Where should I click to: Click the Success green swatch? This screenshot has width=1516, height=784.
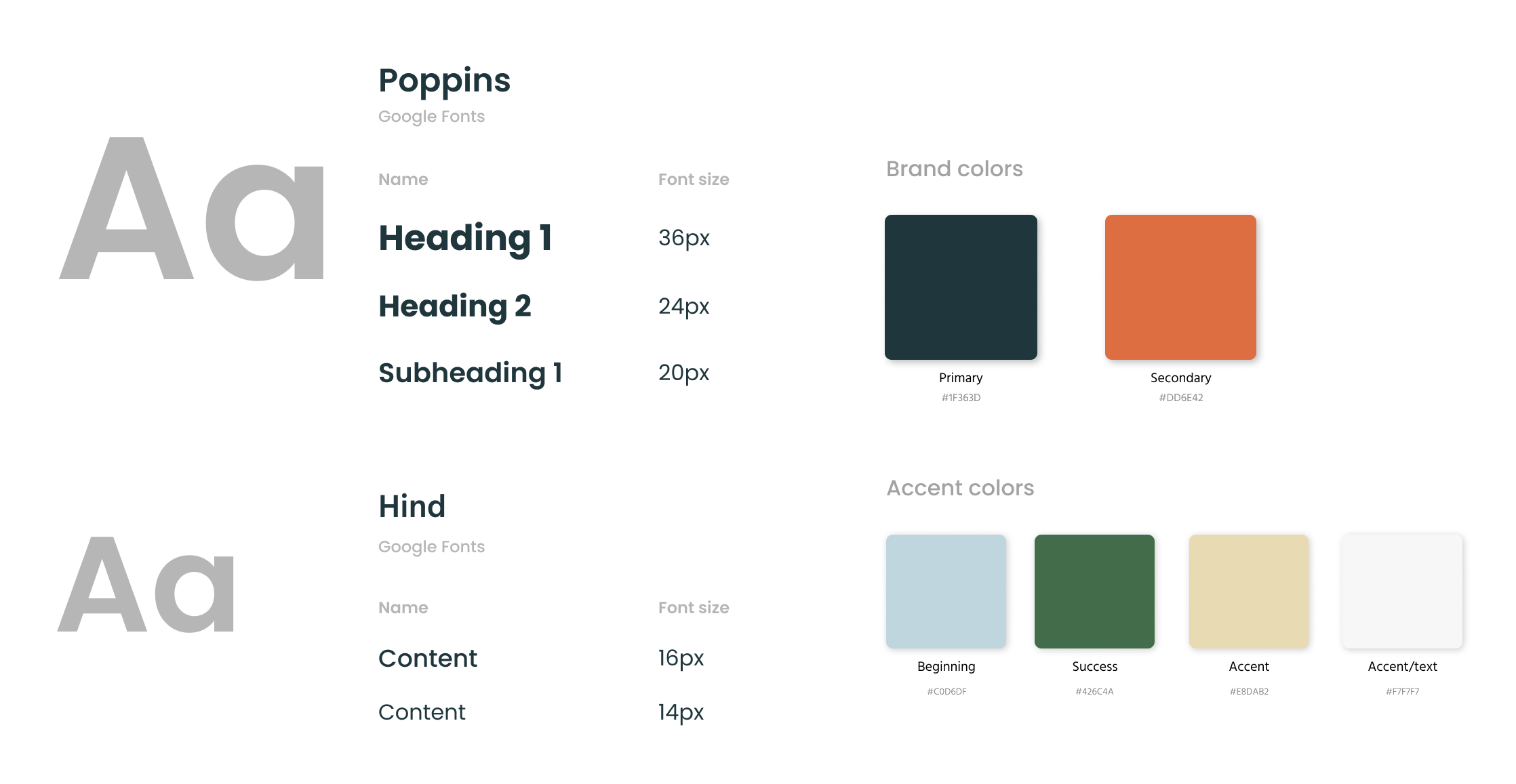1094,592
